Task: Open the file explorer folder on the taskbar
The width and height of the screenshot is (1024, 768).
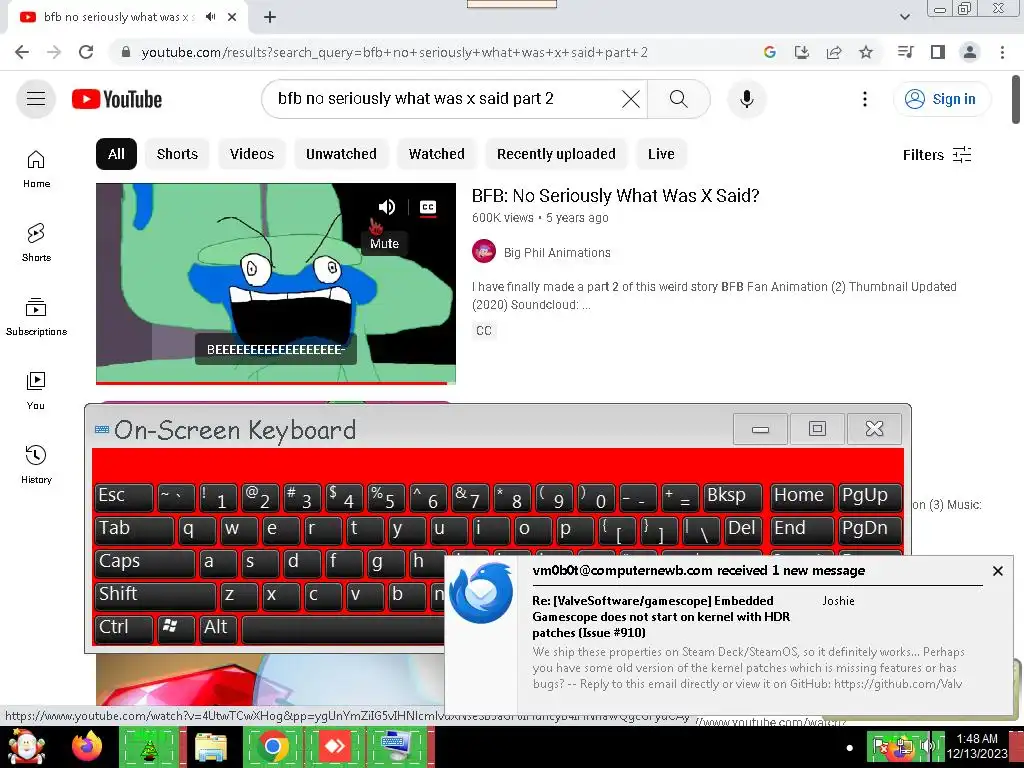Action: tap(211, 747)
